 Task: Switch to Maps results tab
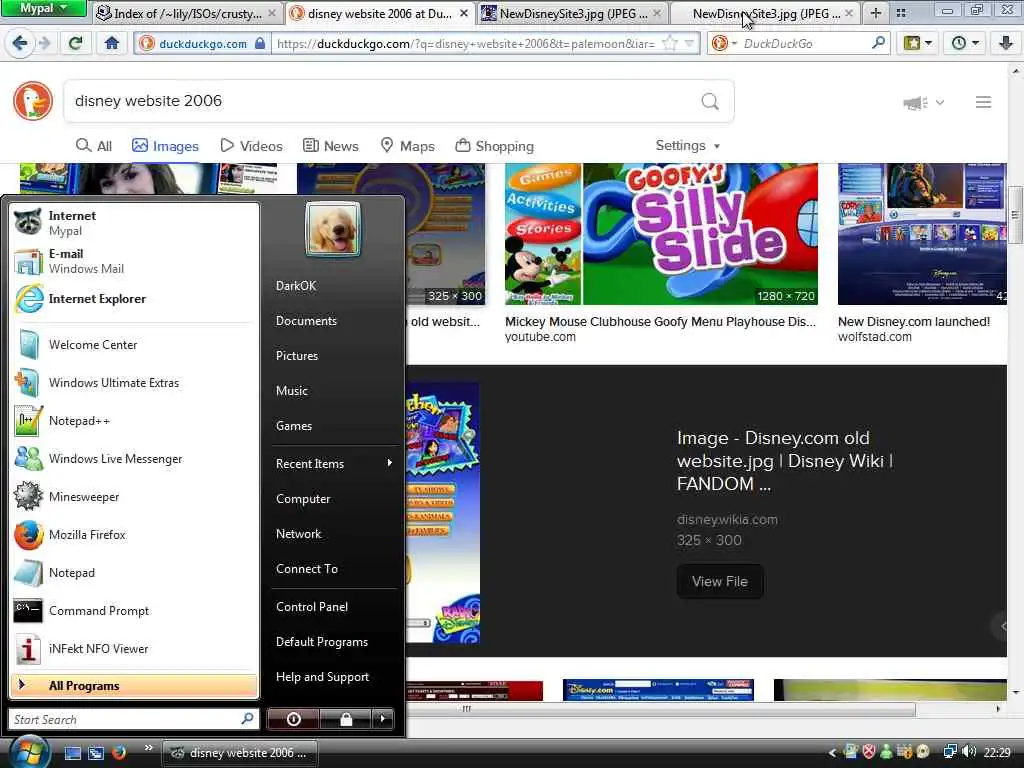[408, 146]
